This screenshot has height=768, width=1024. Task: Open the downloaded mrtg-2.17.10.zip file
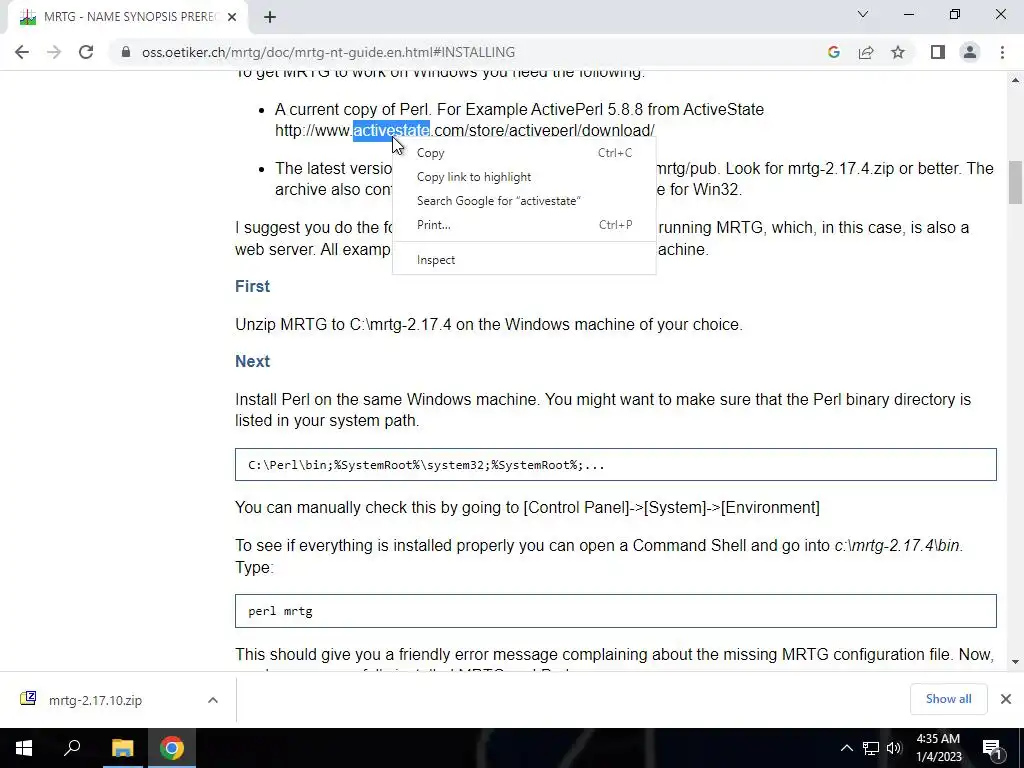(95, 700)
